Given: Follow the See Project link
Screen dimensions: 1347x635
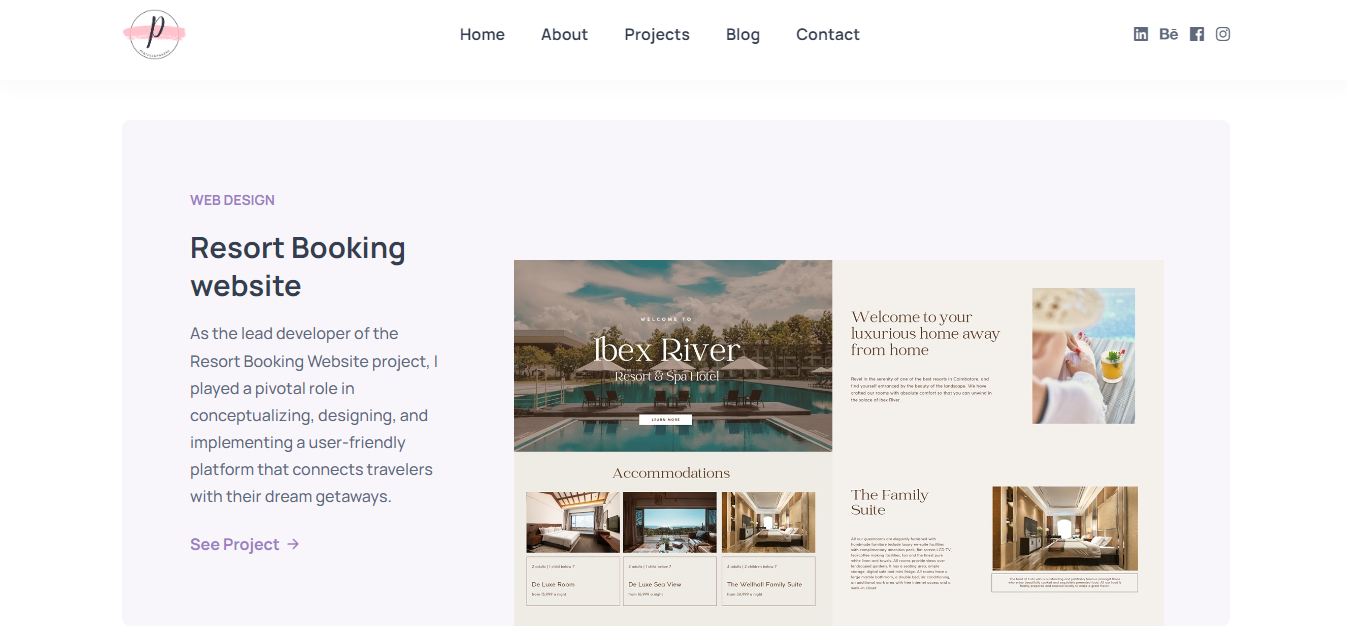Looking at the screenshot, I should tap(234, 543).
